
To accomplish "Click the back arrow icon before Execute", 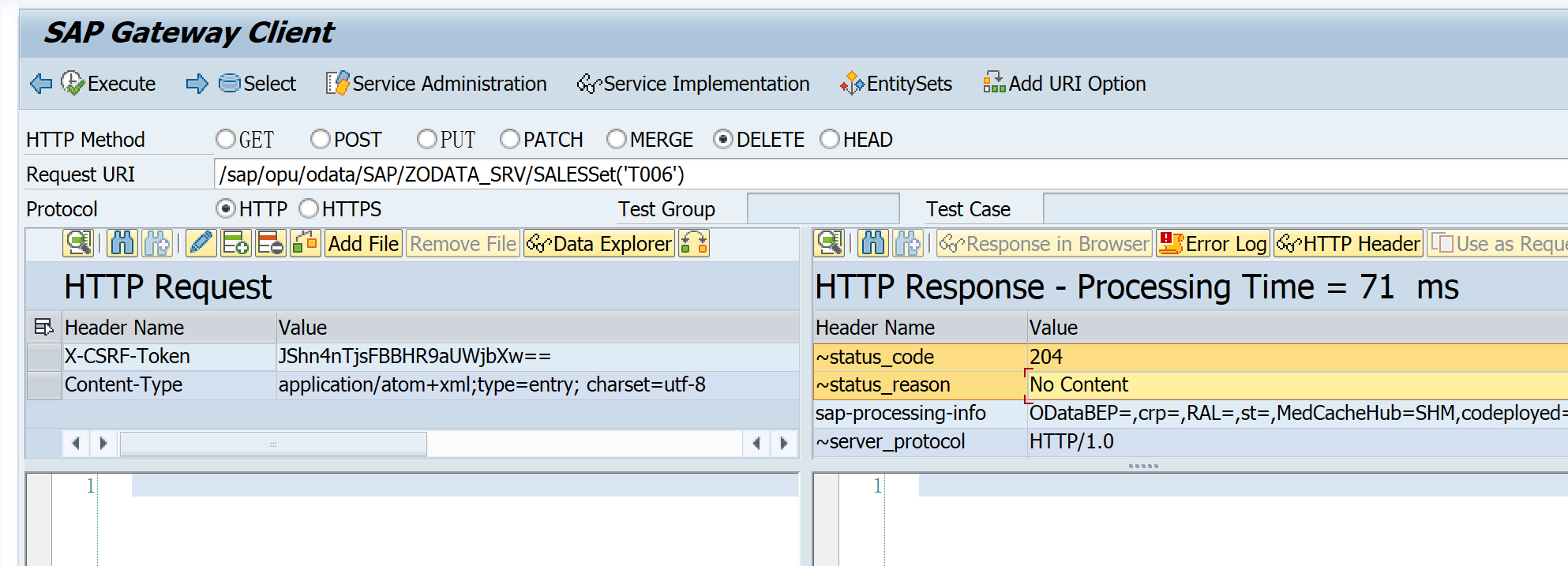I will coord(41,84).
